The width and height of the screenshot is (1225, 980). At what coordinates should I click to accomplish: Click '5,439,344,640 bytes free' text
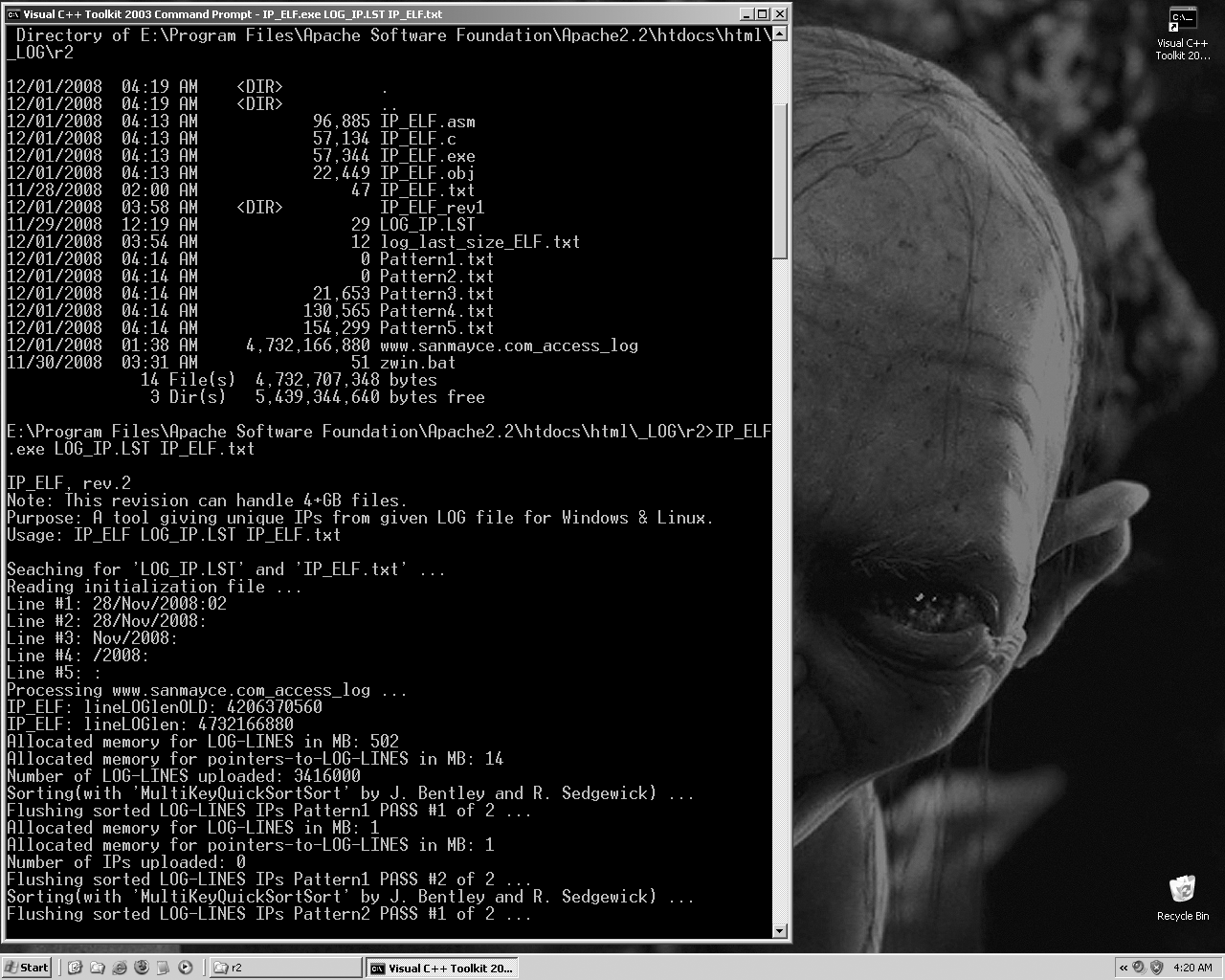coord(370,397)
